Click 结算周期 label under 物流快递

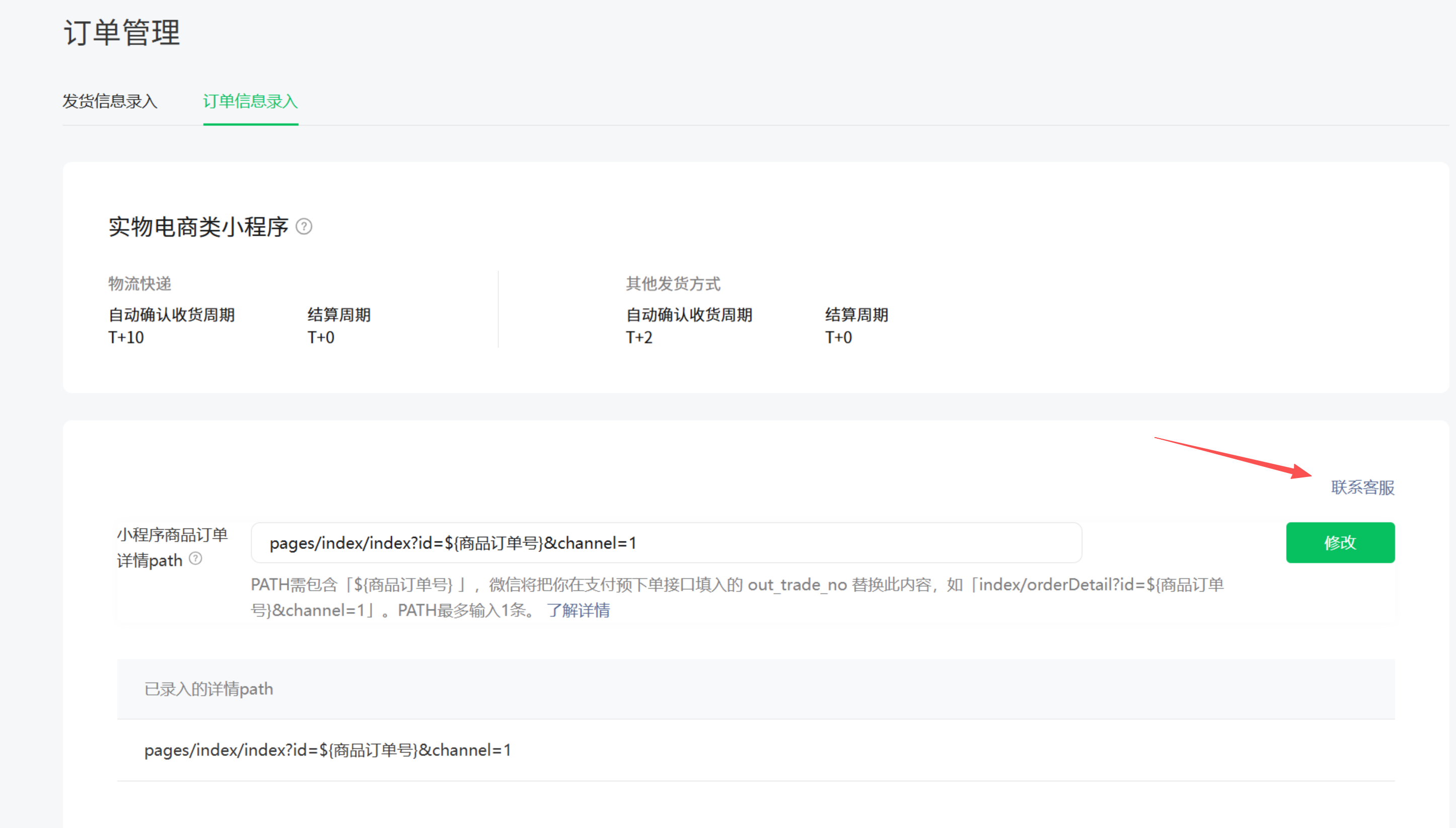click(x=339, y=314)
